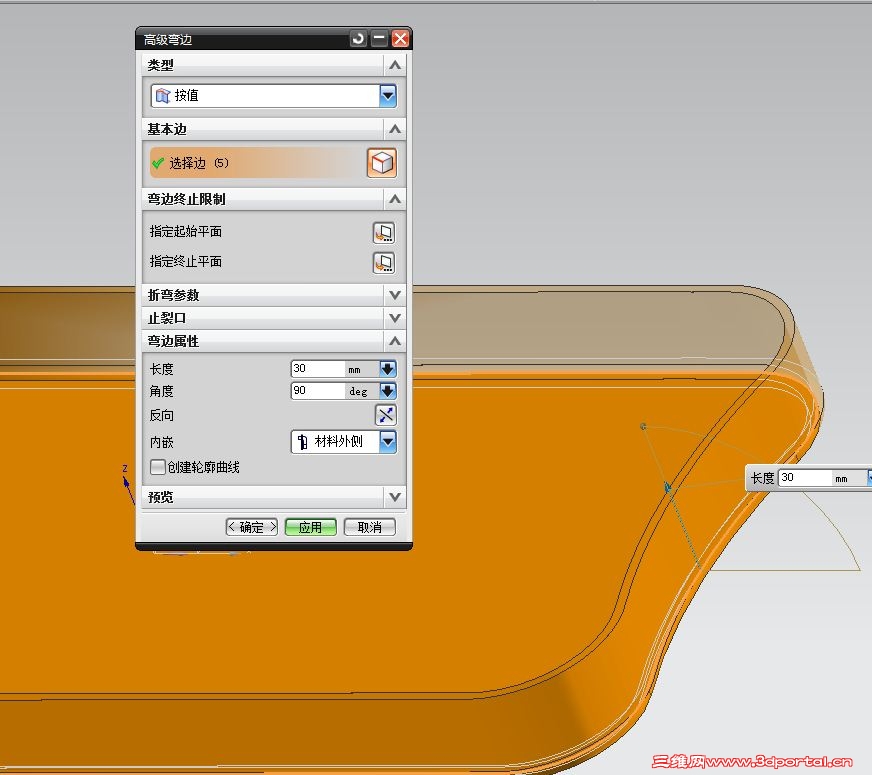Click the specify start plane icon
The height and width of the screenshot is (775, 872).
(x=384, y=232)
